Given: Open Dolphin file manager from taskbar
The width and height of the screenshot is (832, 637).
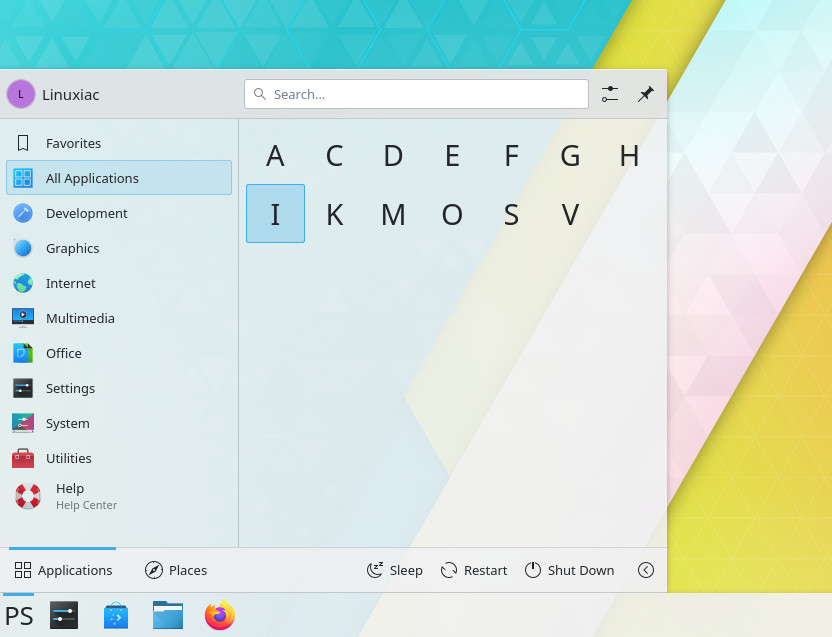Looking at the screenshot, I should point(168,615).
